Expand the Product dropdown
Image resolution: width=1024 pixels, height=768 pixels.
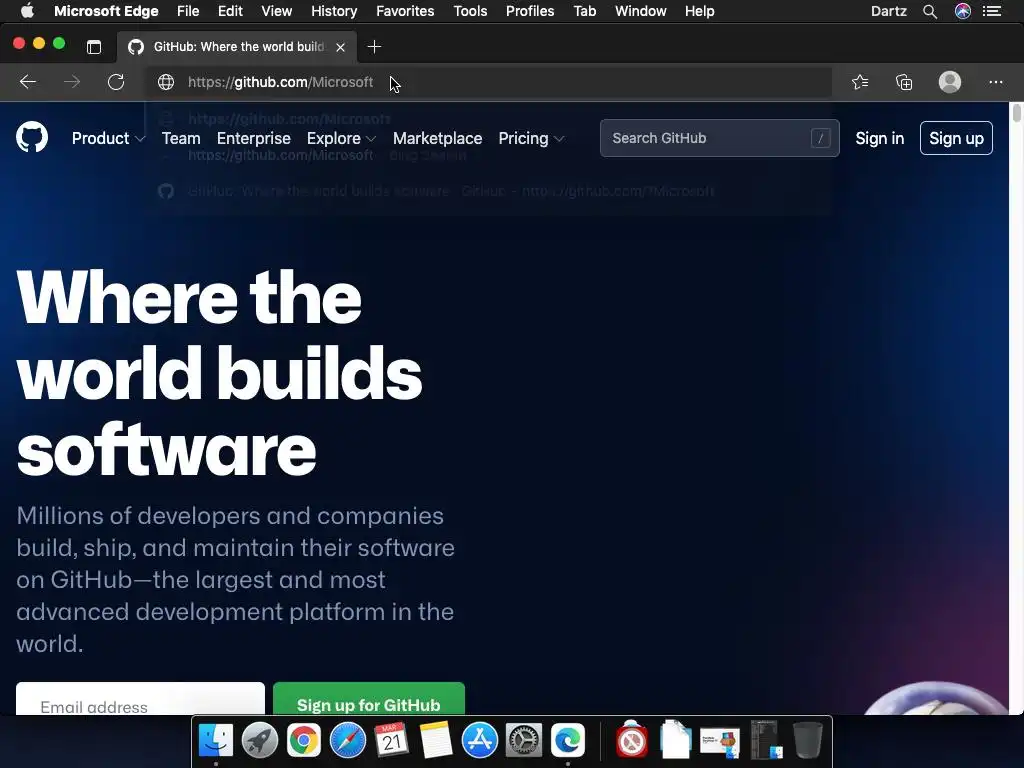click(108, 138)
